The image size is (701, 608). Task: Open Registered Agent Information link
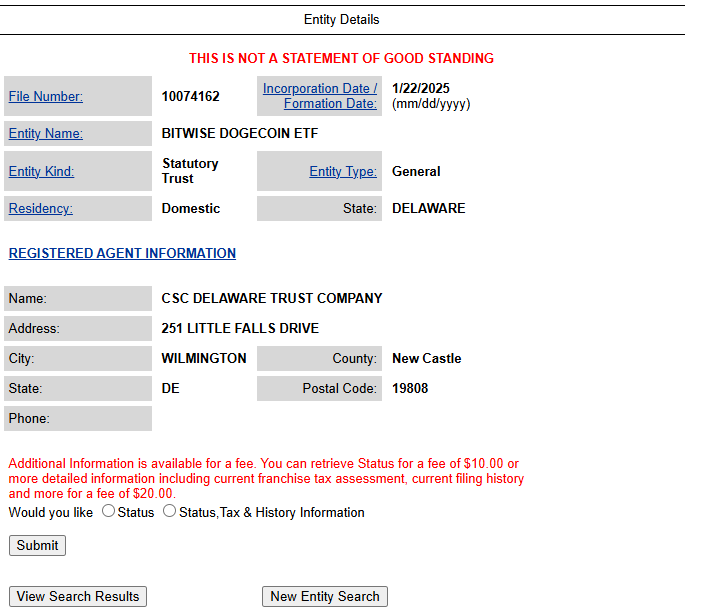point(122,253)
